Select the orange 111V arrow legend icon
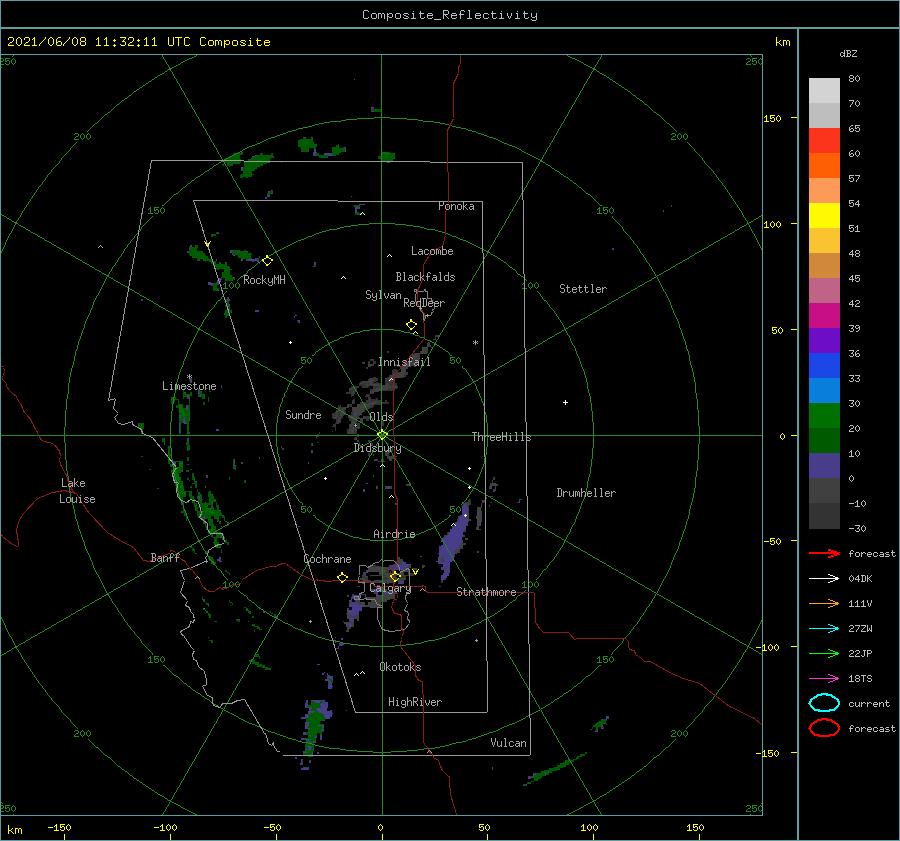The height and width of the screenshot is (841, 900). (824, 603)
